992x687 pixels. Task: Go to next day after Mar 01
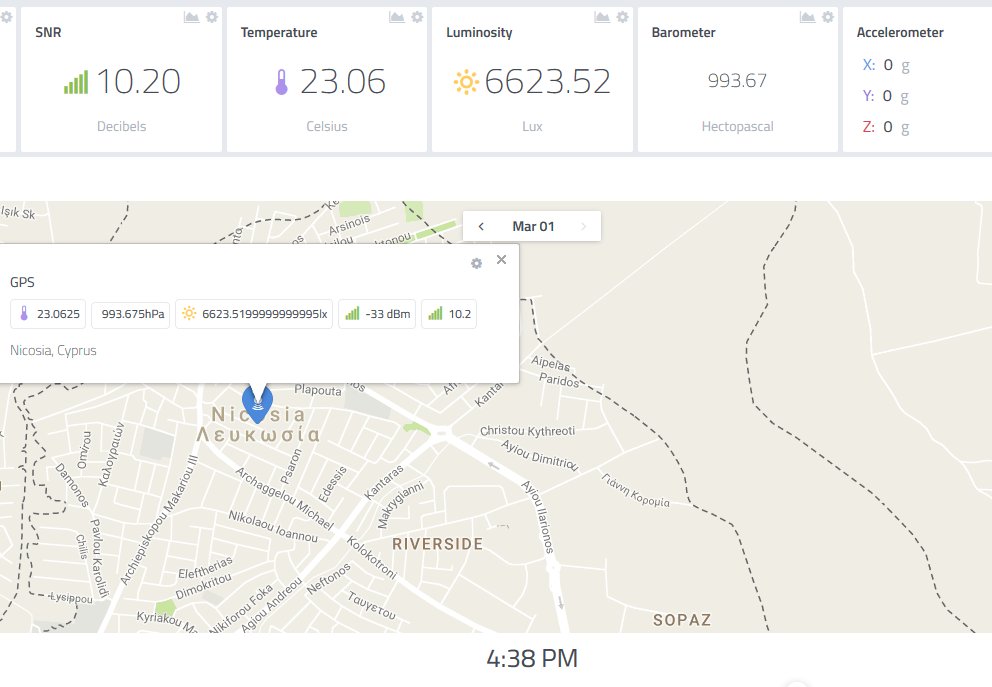(x=583, y=226)
